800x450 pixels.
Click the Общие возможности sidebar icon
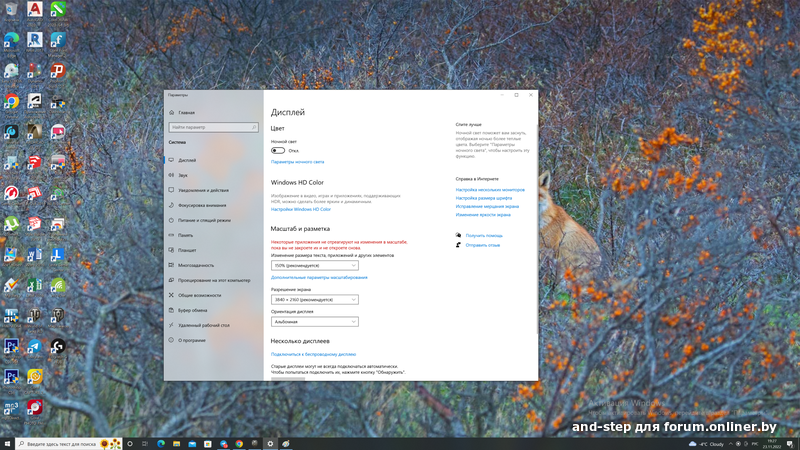[x=171, y=295]
